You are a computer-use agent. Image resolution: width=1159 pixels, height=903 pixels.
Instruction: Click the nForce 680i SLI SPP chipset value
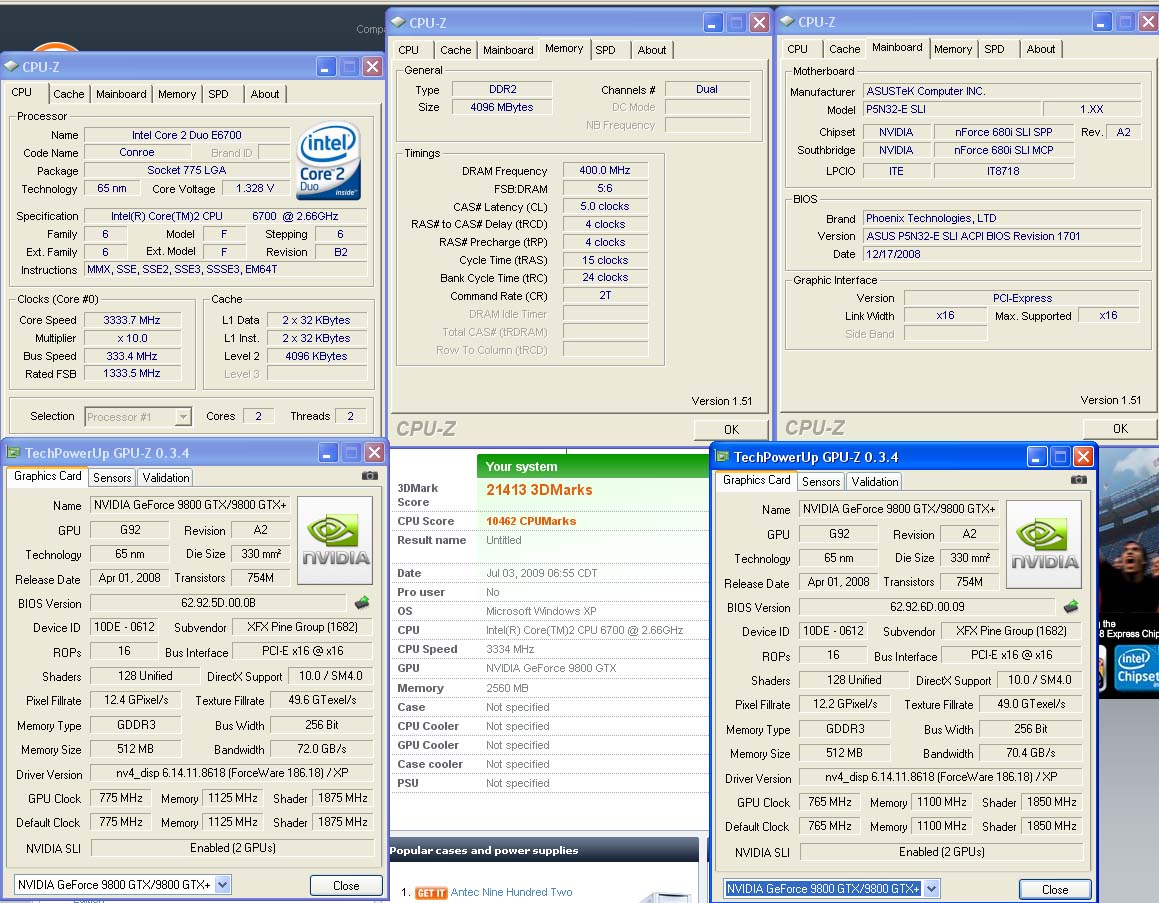tap(1003, 132)
